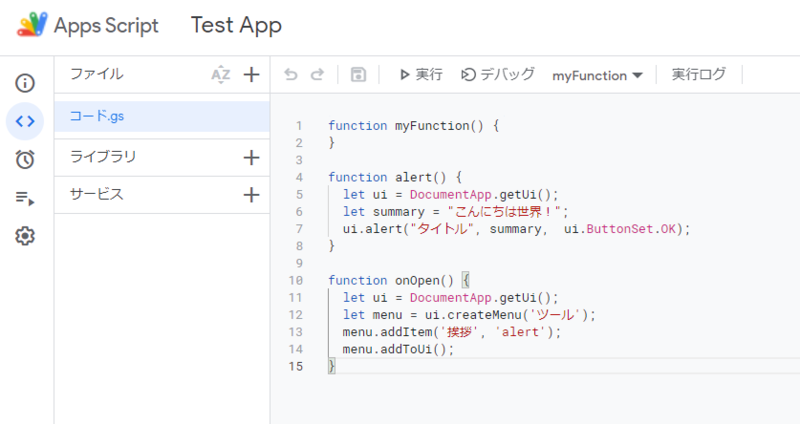Image resolution: width=800 pixels, height=424 pixels.
Task: Click ui.ButtonSet.OK in line 7
Action: coord(620,229)
